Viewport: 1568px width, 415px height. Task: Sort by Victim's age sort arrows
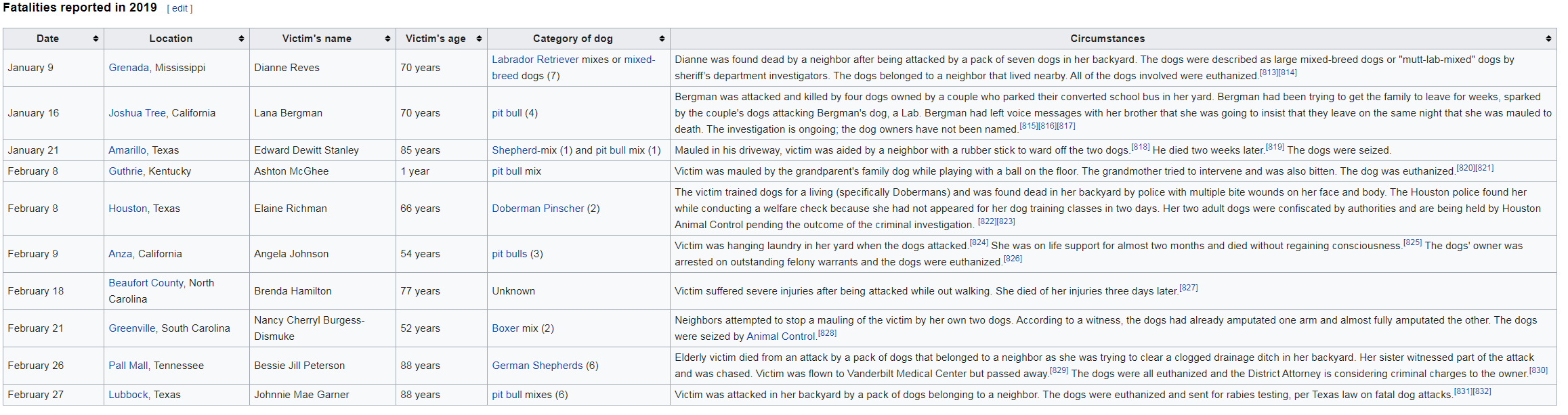(479, 39)
